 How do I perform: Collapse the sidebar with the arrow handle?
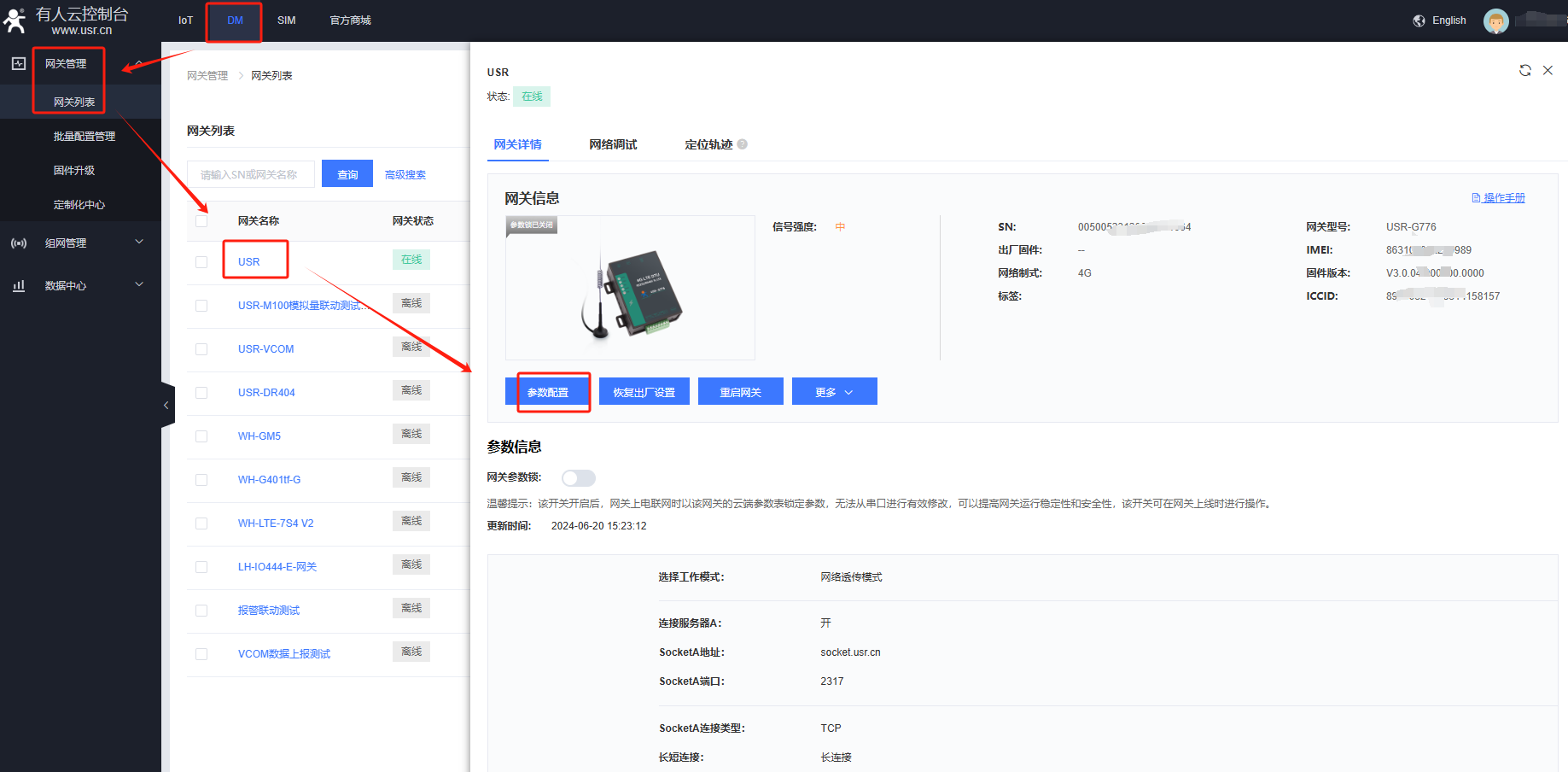tap(166, 405)
